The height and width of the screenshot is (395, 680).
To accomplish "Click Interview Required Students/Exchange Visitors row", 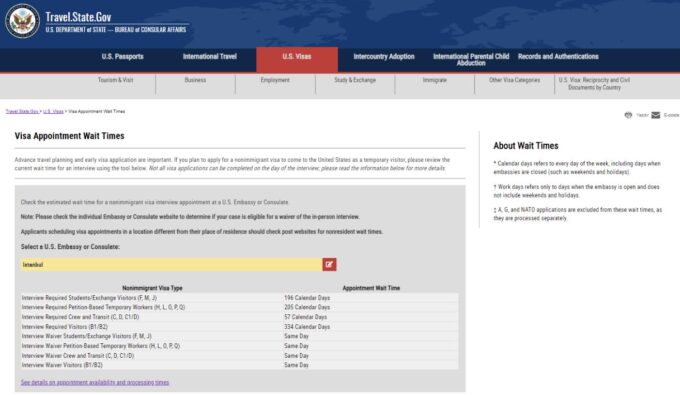I will click(239, 298).
